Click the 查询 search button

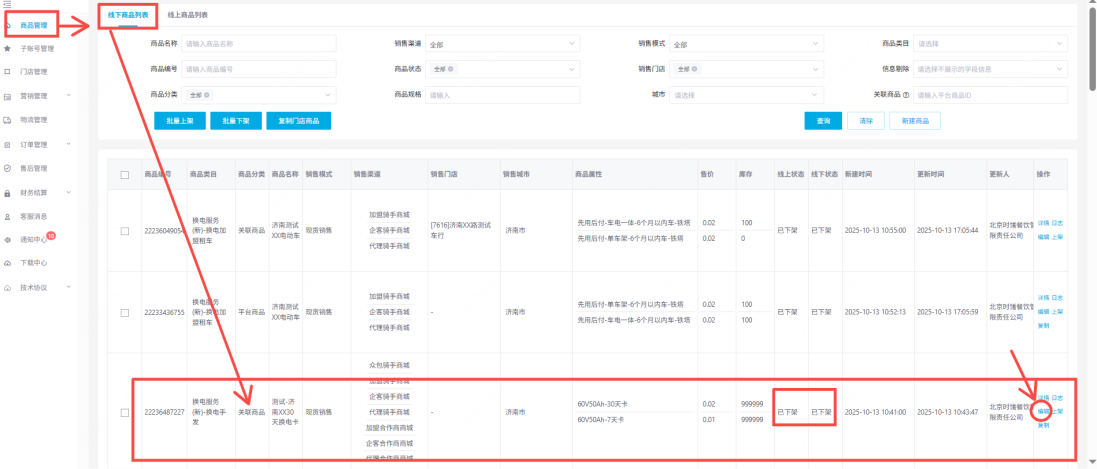[x=823, y=120]
